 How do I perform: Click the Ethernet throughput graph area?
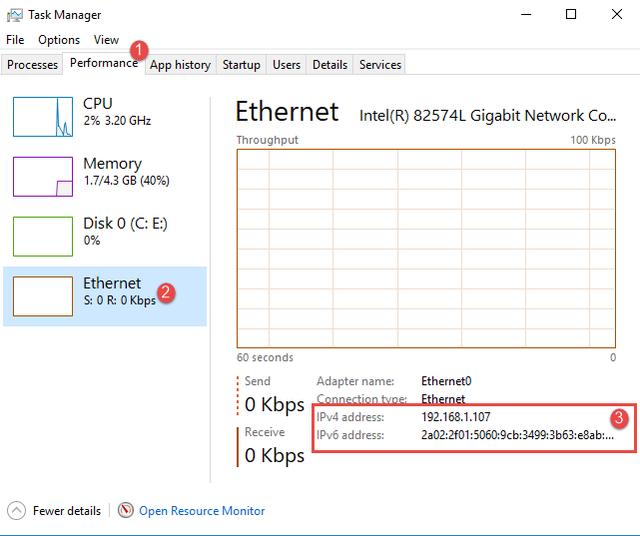coord(426,247)
